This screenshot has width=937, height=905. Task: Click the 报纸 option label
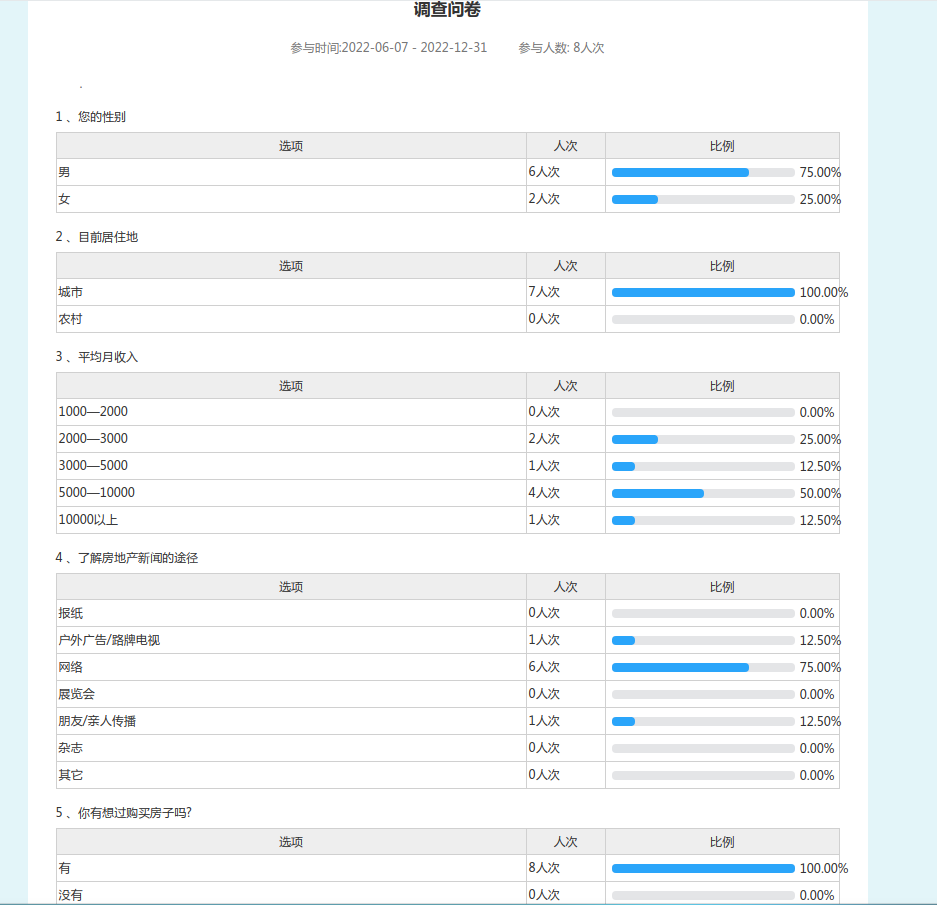click(70, 613)
